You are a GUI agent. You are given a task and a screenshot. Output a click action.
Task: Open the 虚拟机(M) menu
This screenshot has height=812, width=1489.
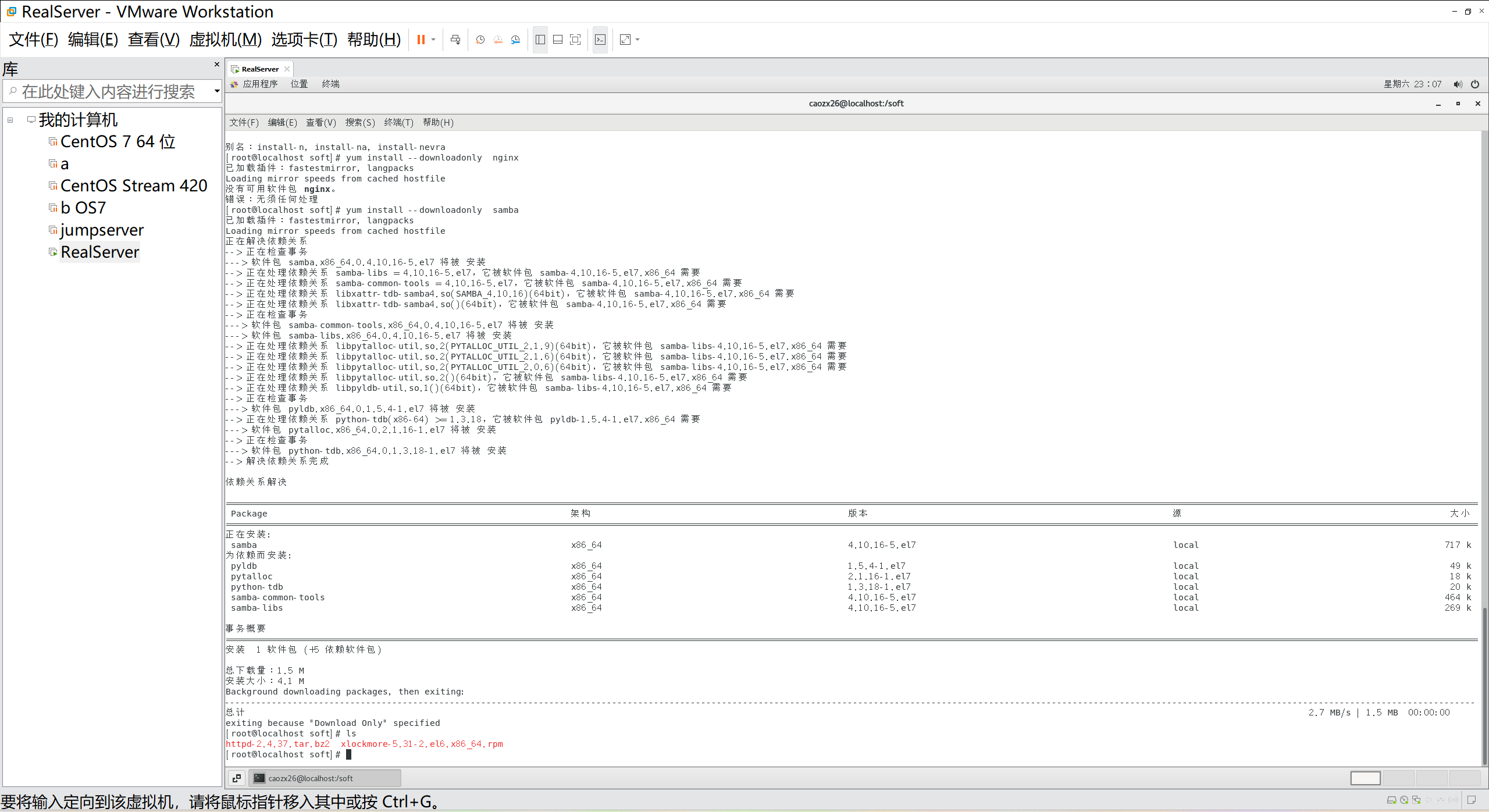[226, 40]
